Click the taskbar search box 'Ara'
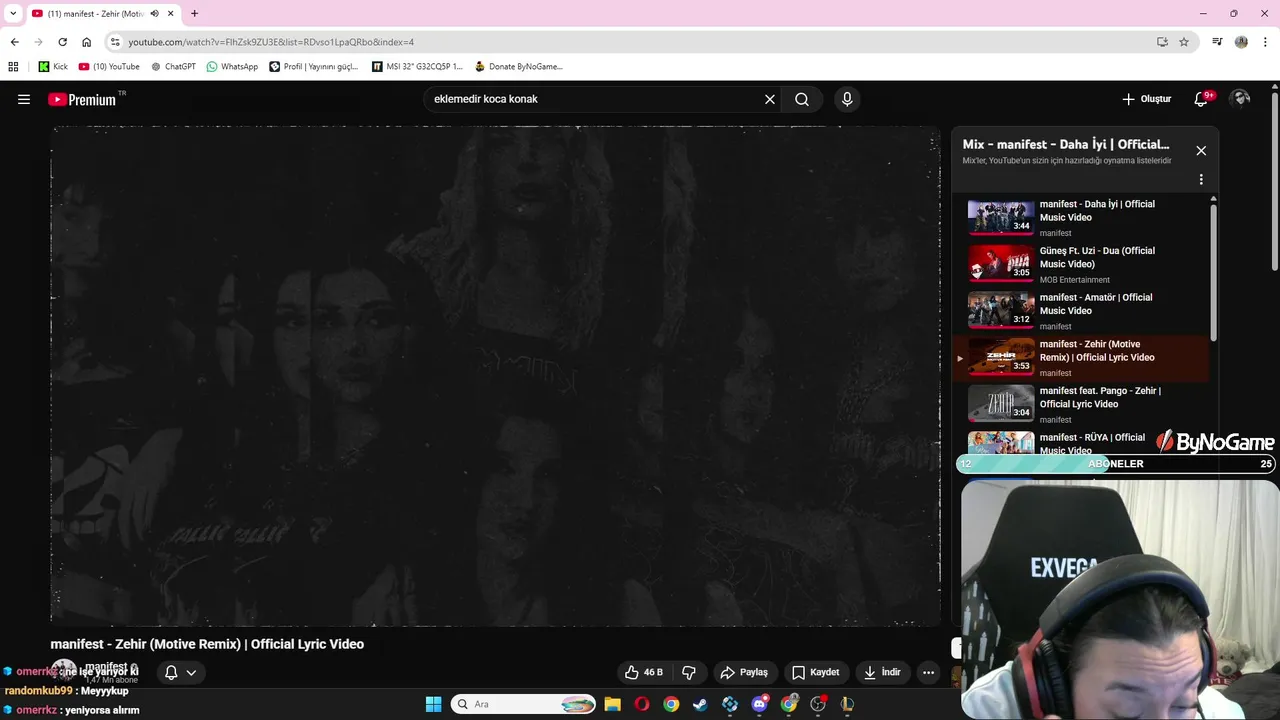Screen dimensions: 1280x720 pyautogui.click(x=523, y=704)
